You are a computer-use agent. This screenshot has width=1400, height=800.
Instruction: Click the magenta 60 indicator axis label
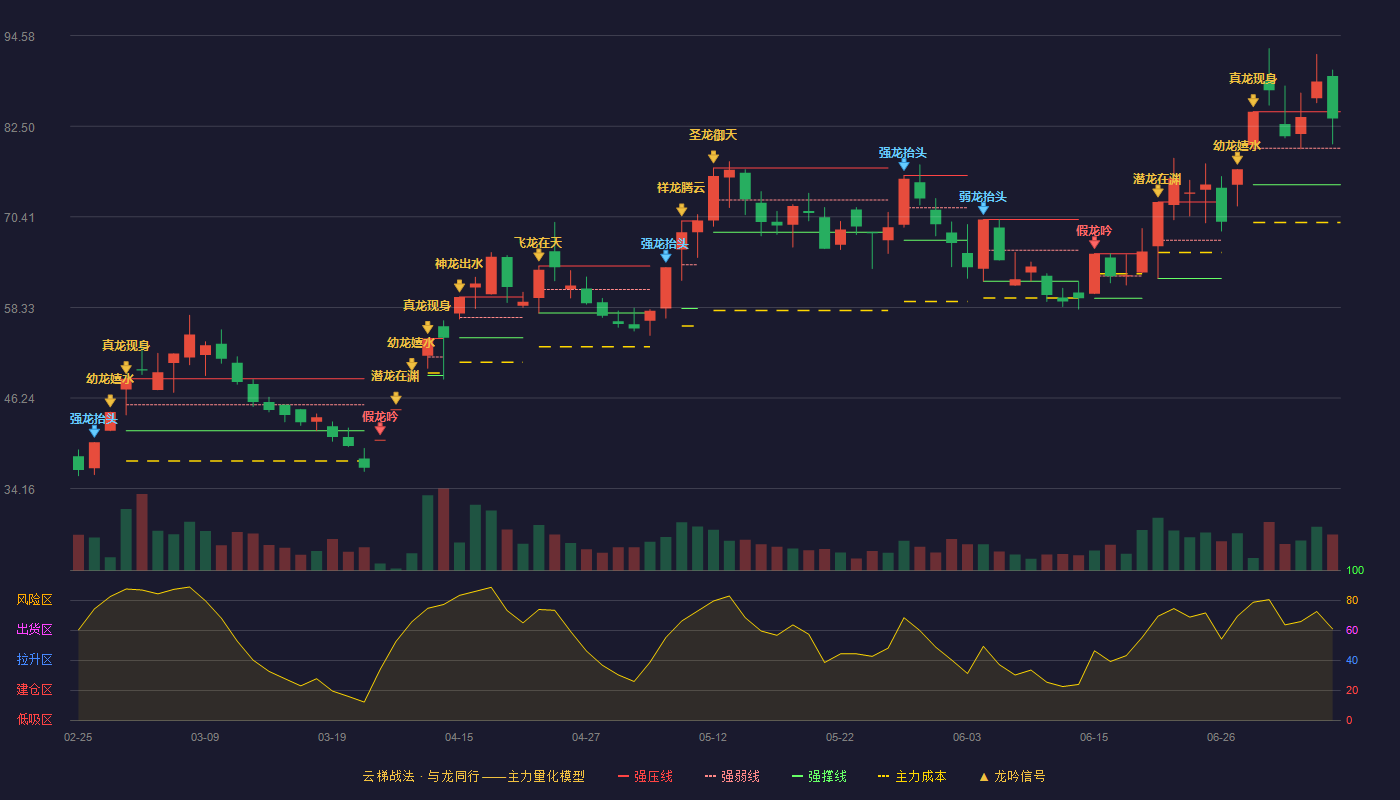pos(1352,630)
